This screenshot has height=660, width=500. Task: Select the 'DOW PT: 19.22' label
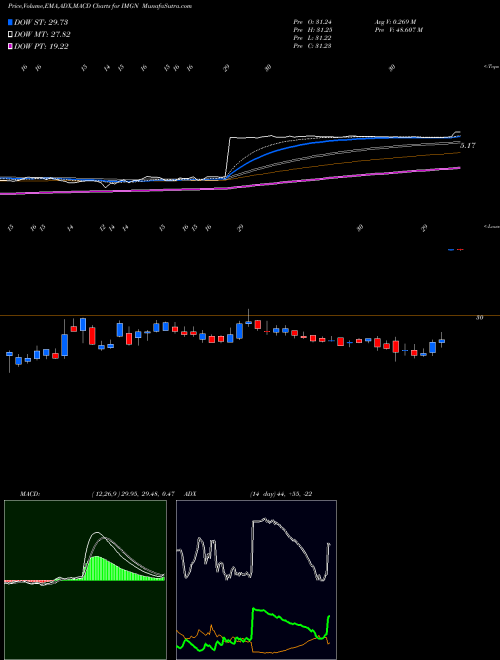point(41,46)
